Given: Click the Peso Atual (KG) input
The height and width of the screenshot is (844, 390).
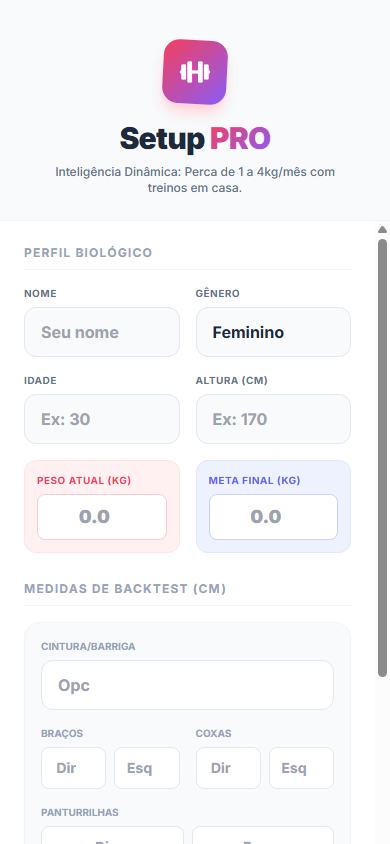Looking at the screenshot, I should pyautogui.click(x=102, y=517).
